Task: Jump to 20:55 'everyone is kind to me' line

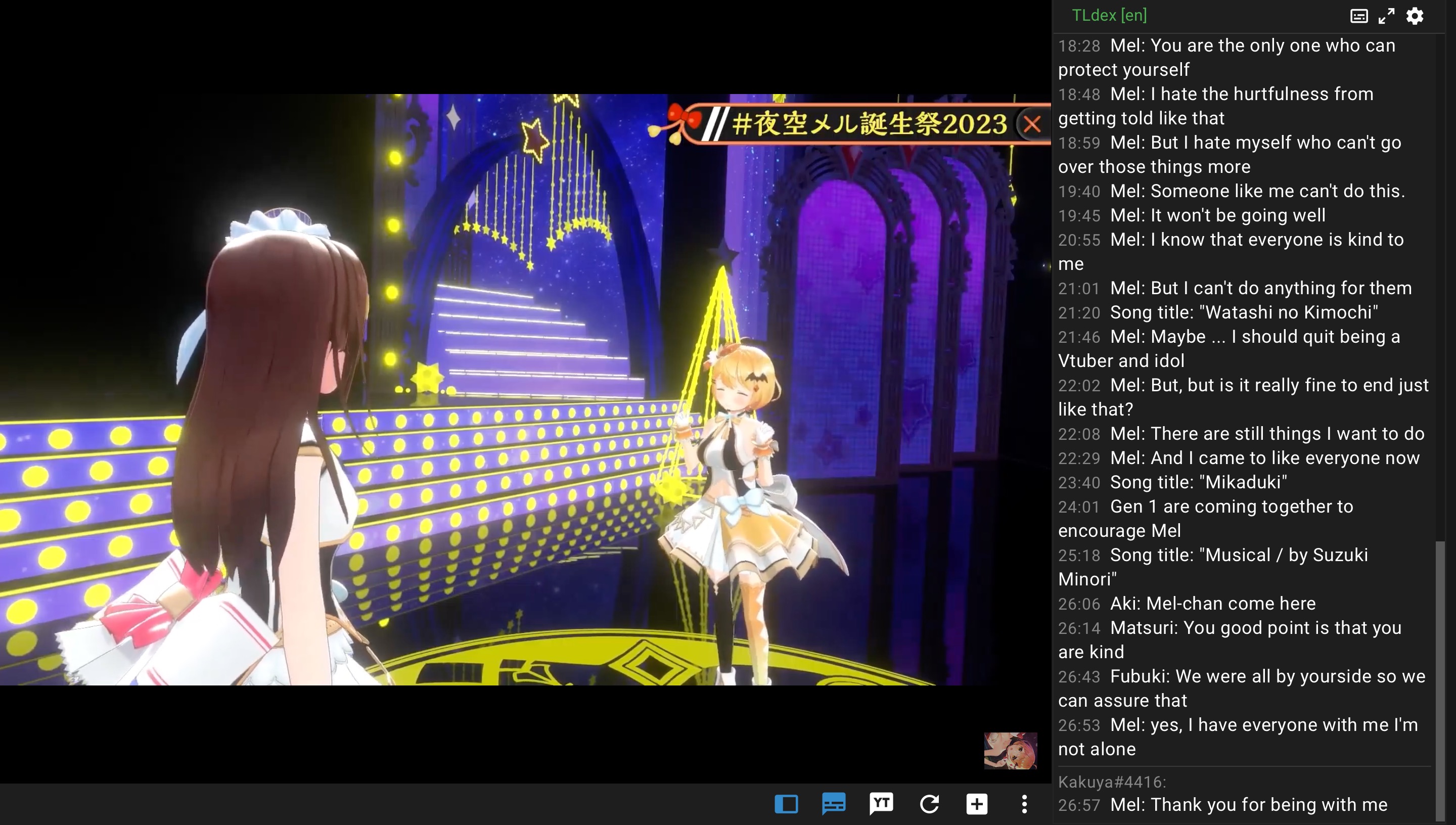Action: [1244, 252]
